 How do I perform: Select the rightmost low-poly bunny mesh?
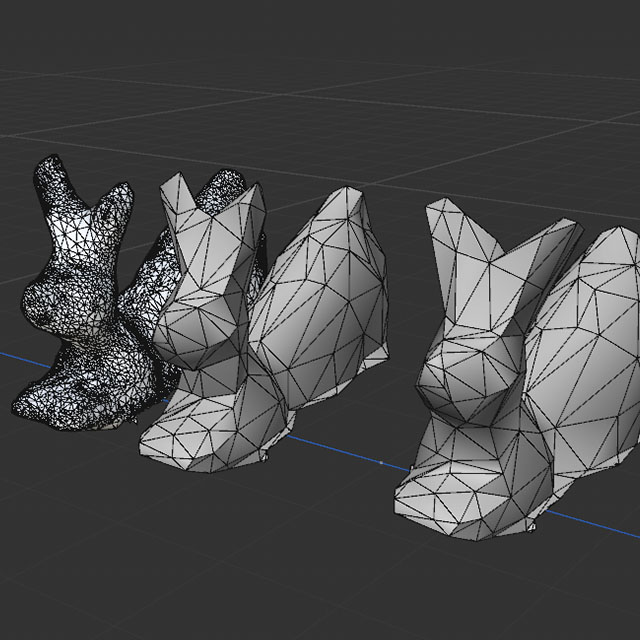pyautogui.click(x=518, y=369)
